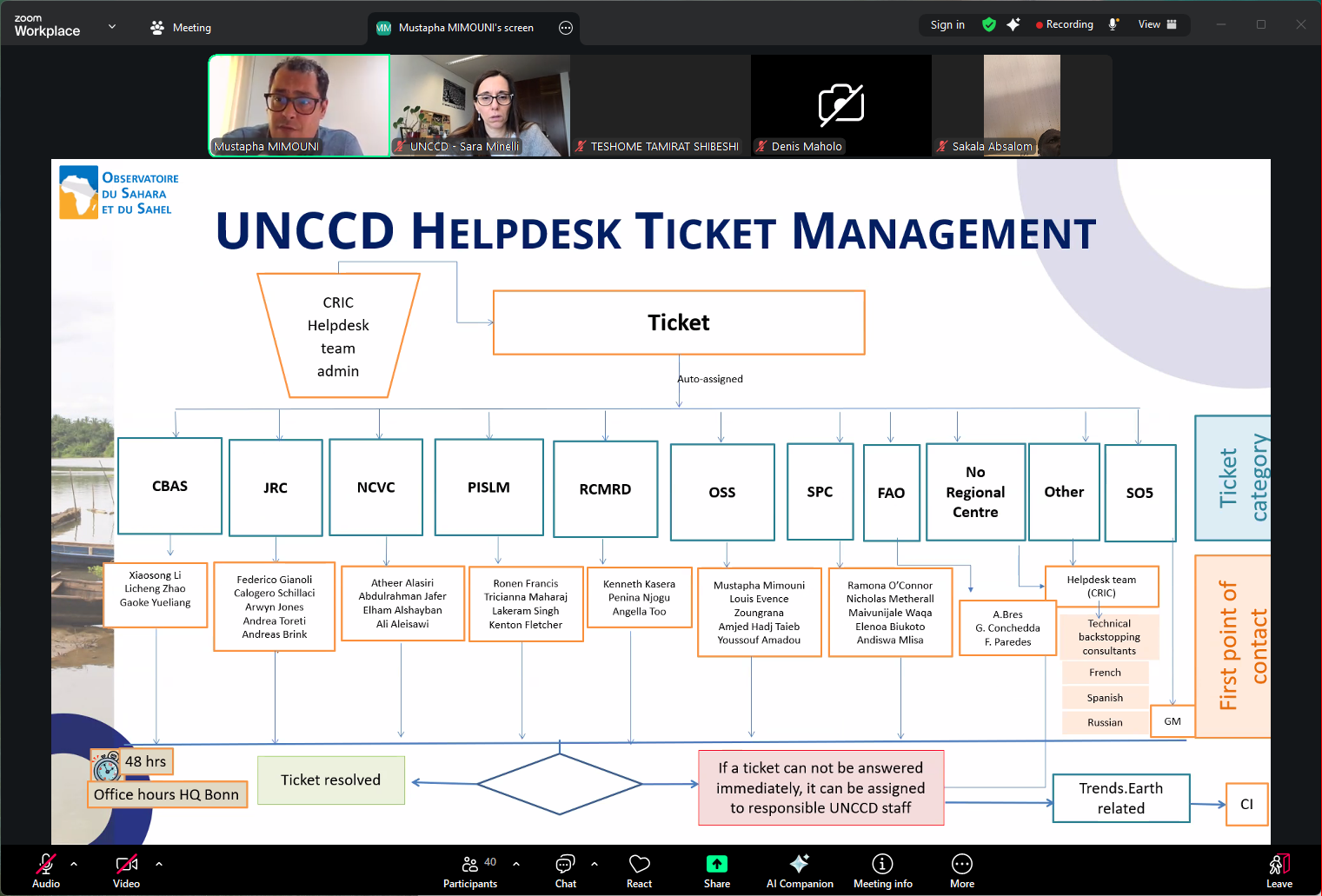Viewport: 1322px width, 896px height.
Task: Expand Video settings chevron
Action: [158, 865]
